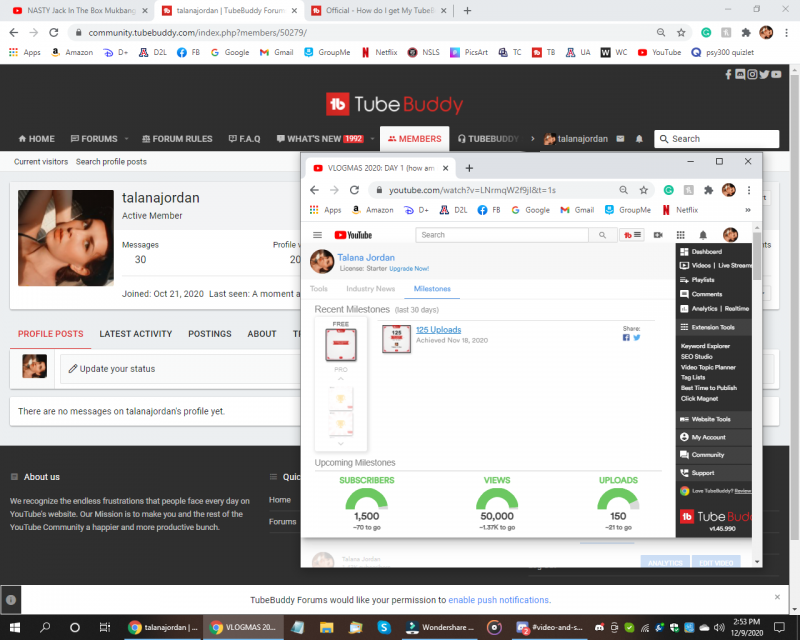Switch to the Industry News tab

370,289
